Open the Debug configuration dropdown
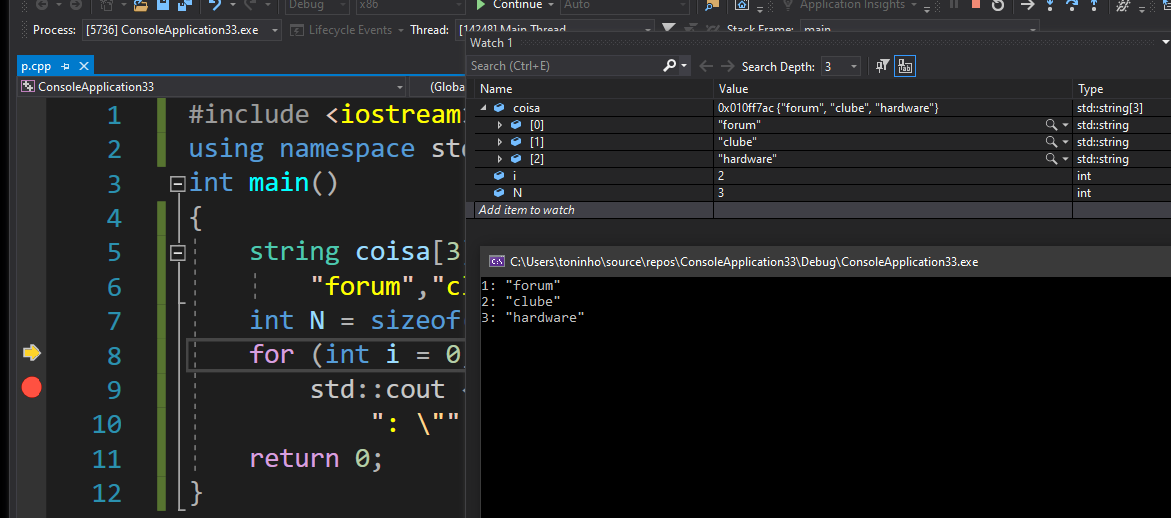 342,4
